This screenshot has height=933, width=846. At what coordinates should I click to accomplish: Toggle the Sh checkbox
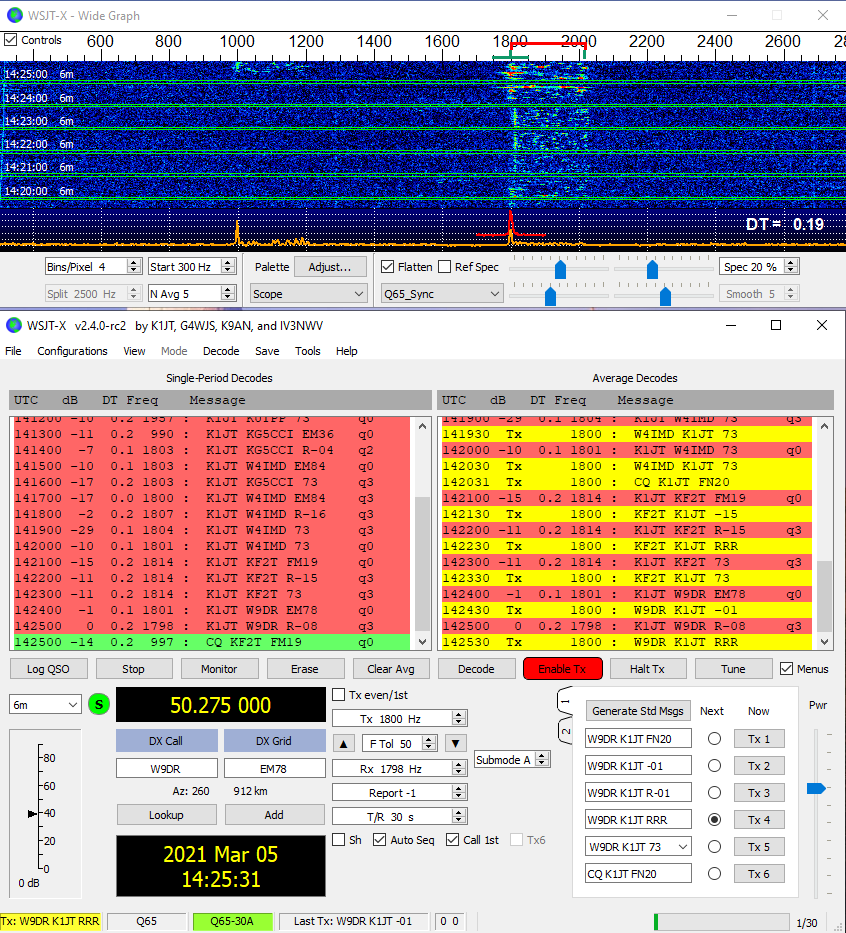click(x=339, y=840)
